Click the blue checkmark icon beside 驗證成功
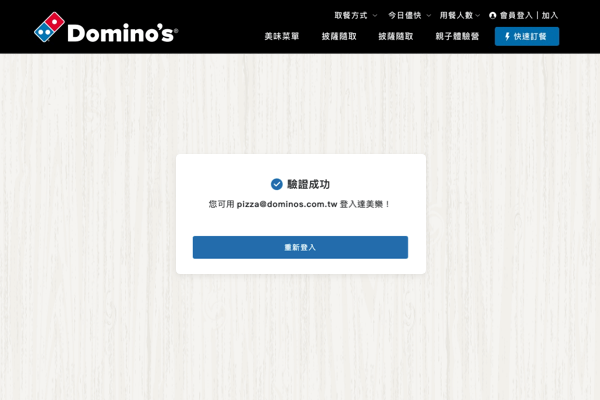600x400 pixels. point(276,184)
